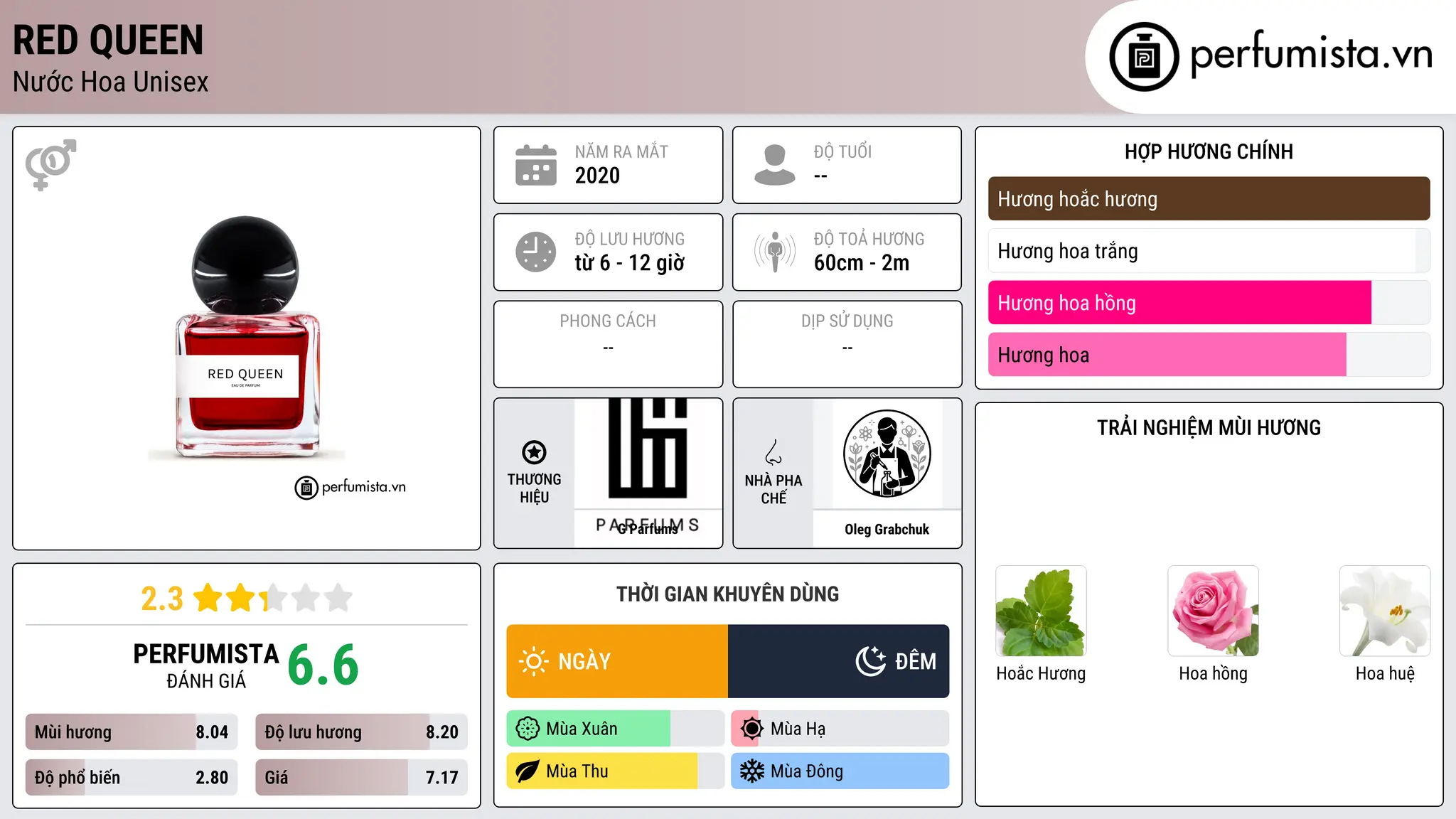Click the calendar icon beside Năm ra mắt
This screenshot has height=819, width=1456.
tap(535, 165)
